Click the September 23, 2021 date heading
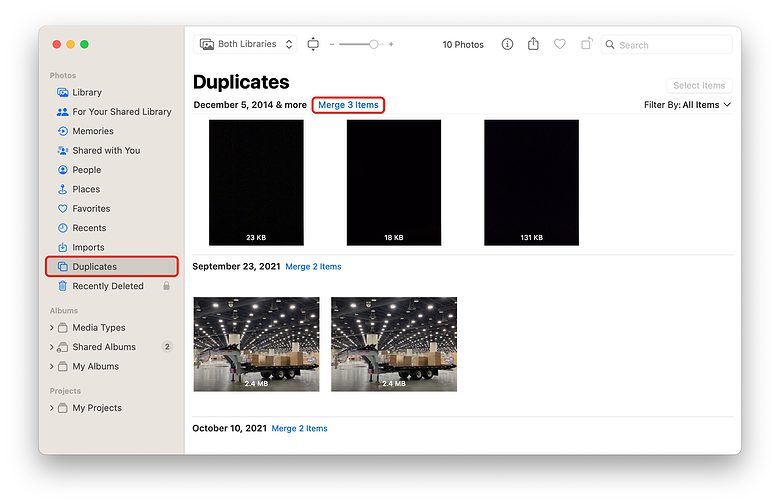The width and height of the screenshot is (780, 504). click(236, 267)
